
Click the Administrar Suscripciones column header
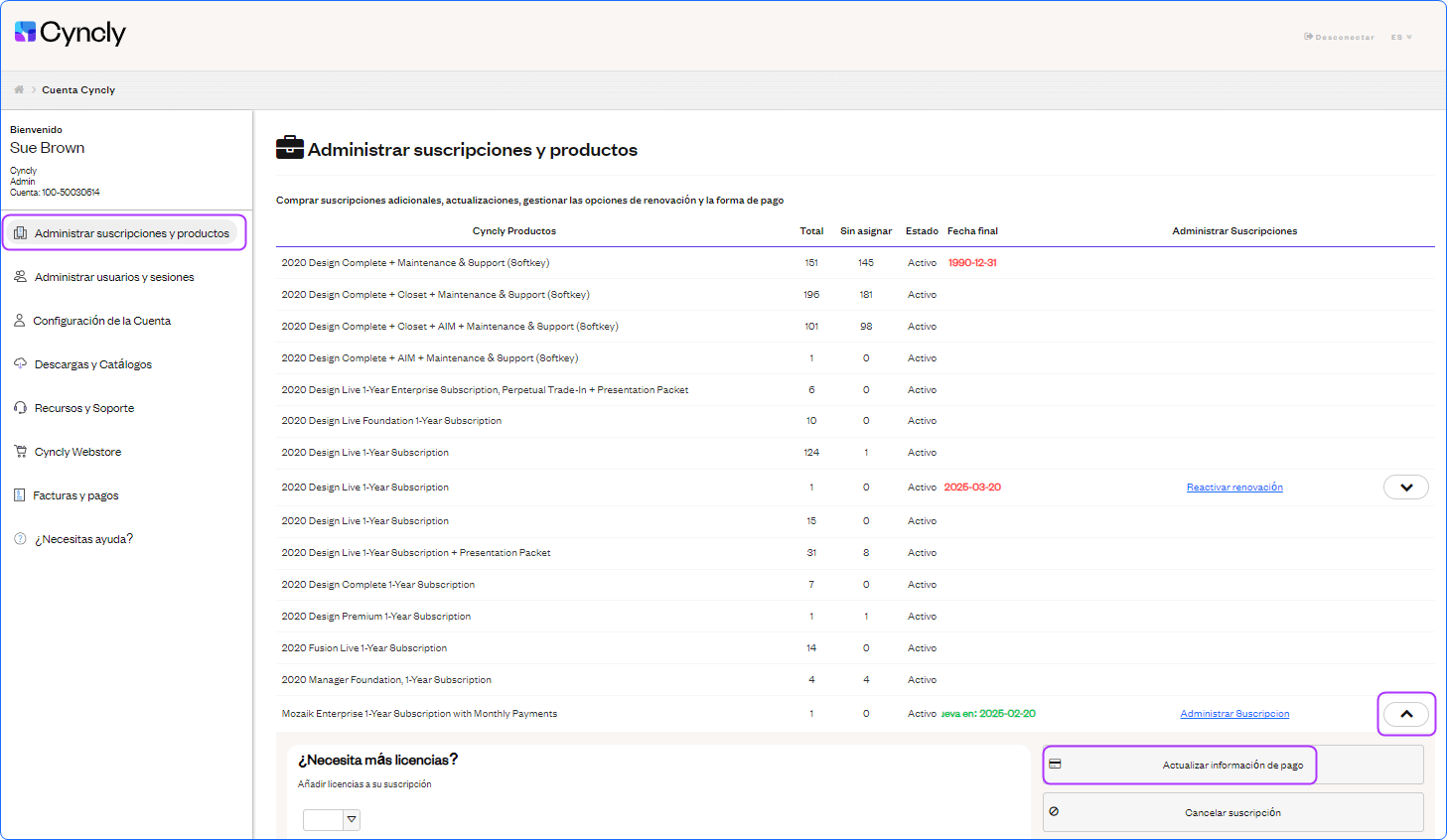coord(1234,231)
